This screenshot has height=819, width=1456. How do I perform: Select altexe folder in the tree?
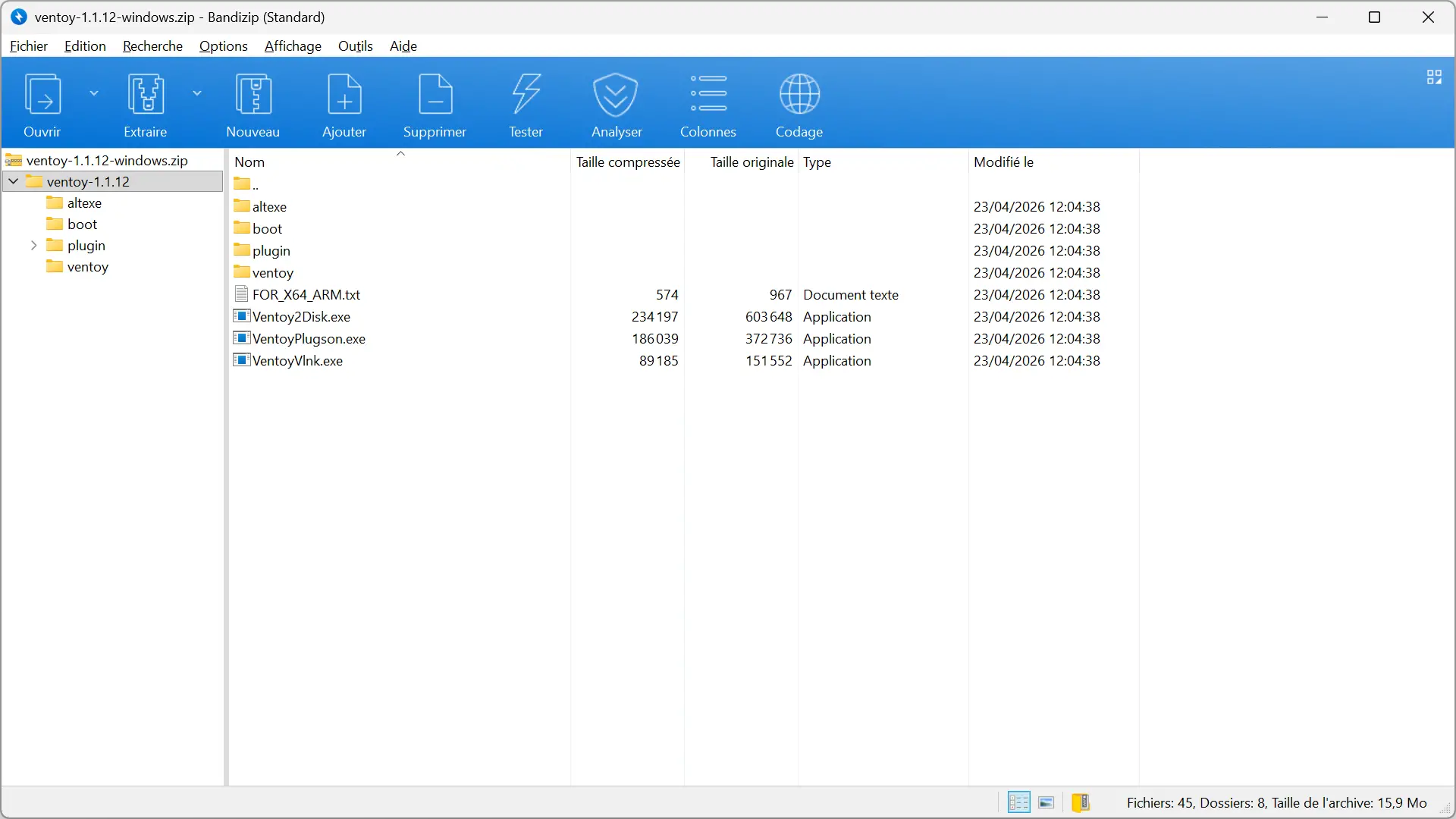pos(84,203)
